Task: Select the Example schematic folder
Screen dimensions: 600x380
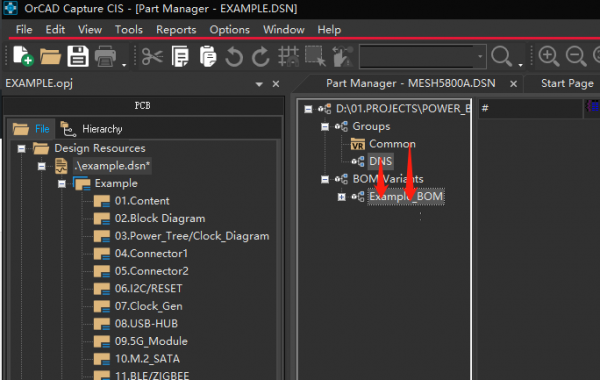Action: coord(116,183)
